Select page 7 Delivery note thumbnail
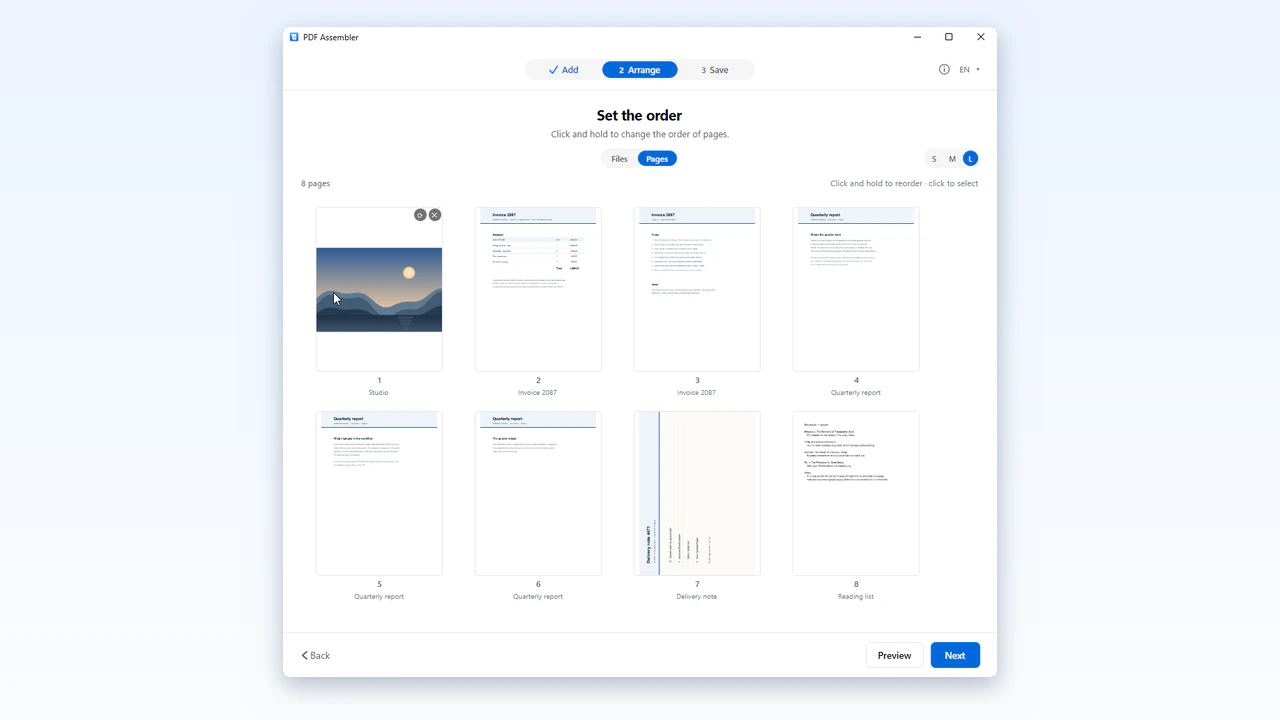Image resolution: width=1280 pixels, height=720 pixels. click(x=697, y=493)
